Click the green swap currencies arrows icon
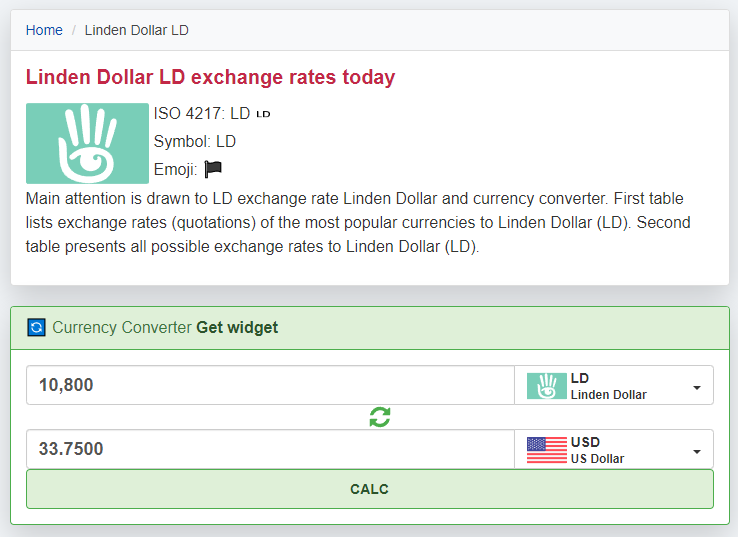The height and width of the screenshot is (537, 738). [380, 417]
